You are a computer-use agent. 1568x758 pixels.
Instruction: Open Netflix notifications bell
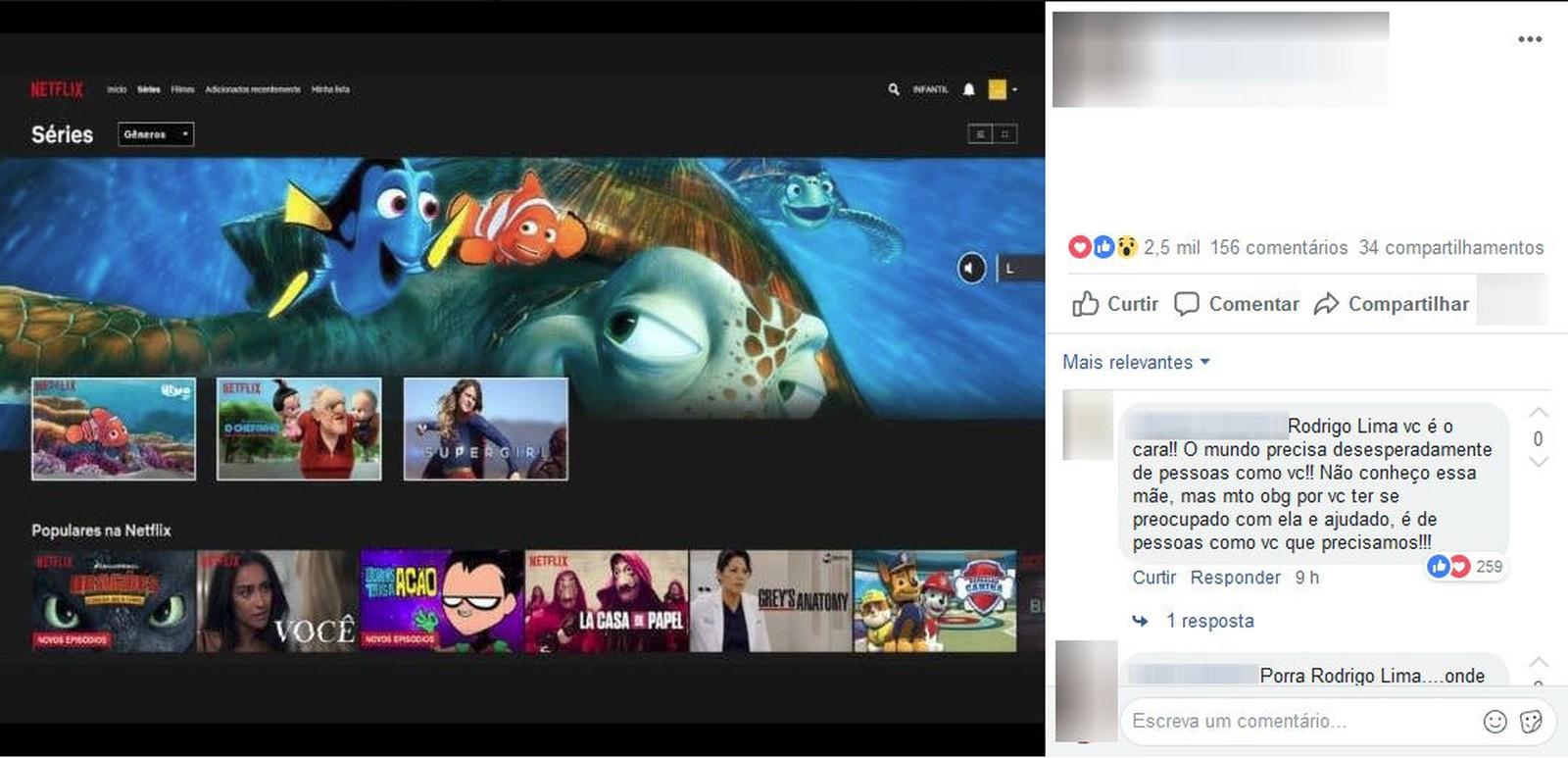(968, 89)
